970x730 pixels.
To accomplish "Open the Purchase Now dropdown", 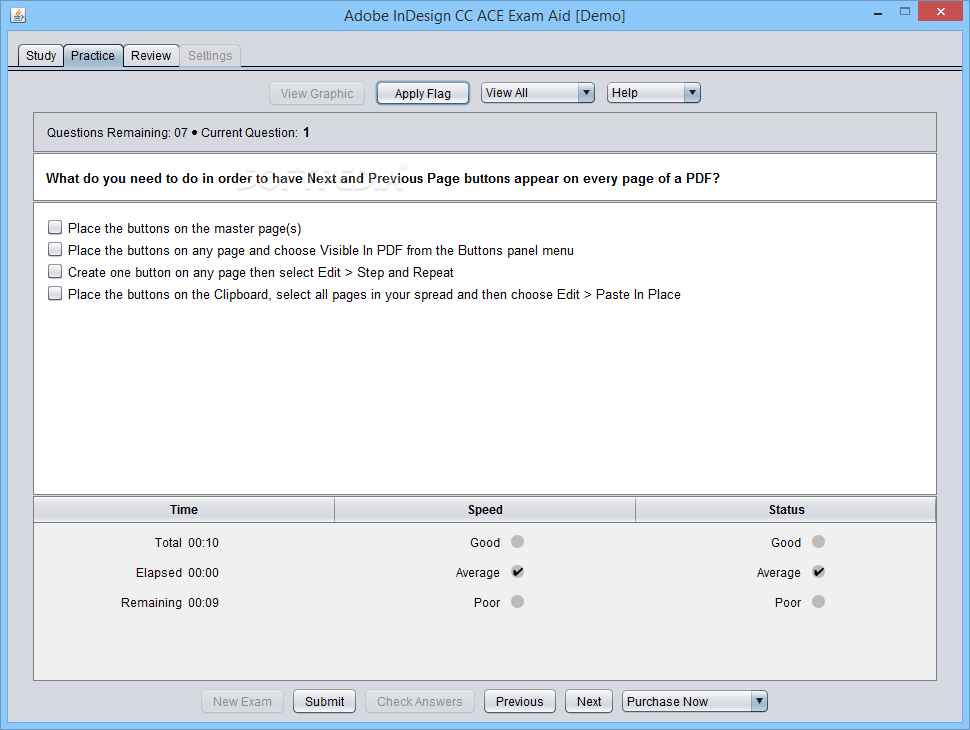I will point(695,702).
